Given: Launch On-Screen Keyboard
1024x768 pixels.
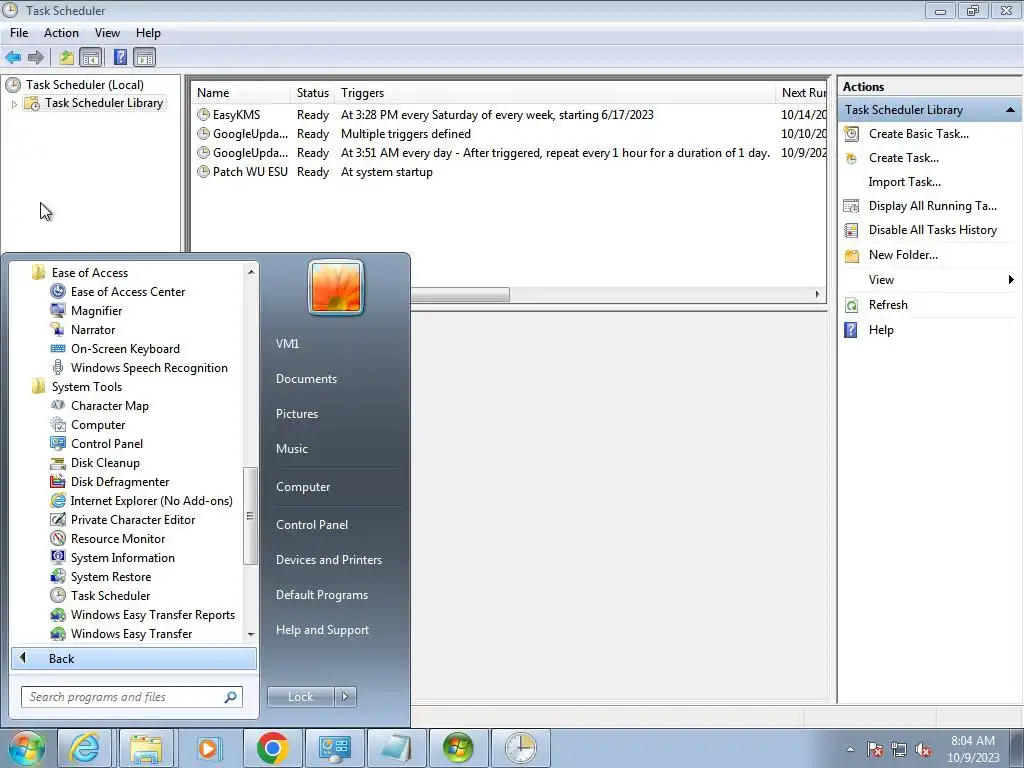Looking at the screenshot, I should pos(125,349).
